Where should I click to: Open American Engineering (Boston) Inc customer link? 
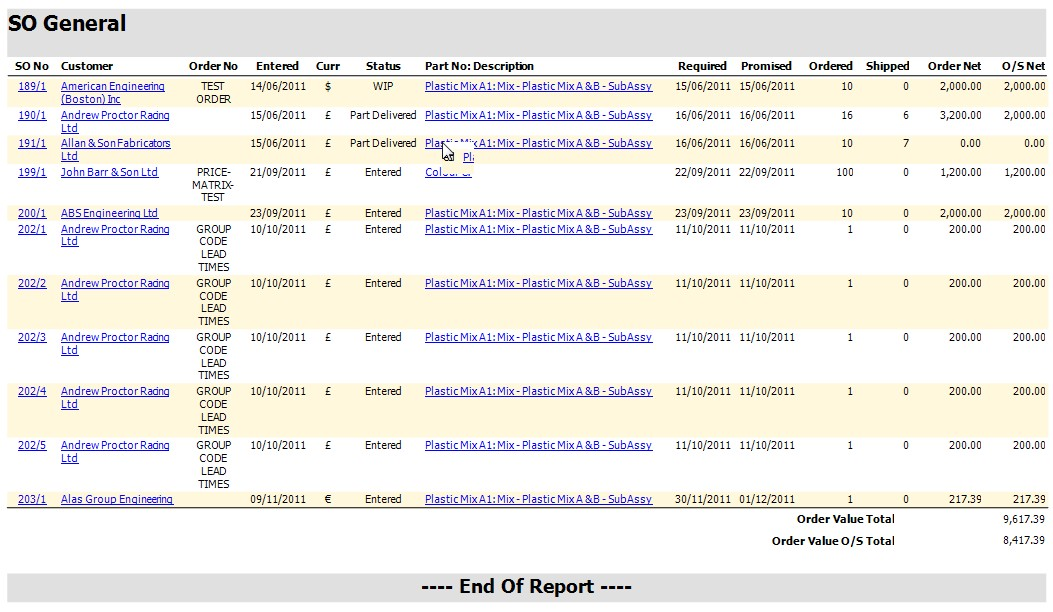(112, 87)
